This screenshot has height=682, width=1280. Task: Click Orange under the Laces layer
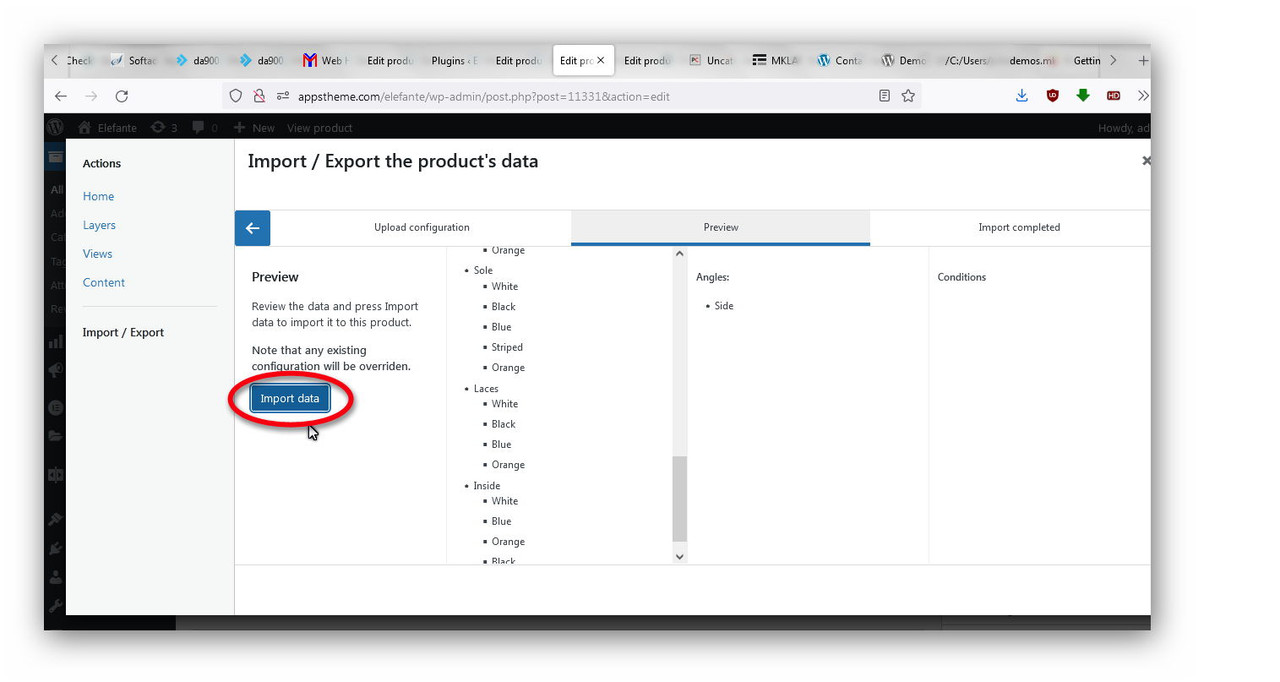(x=508, y=464)
